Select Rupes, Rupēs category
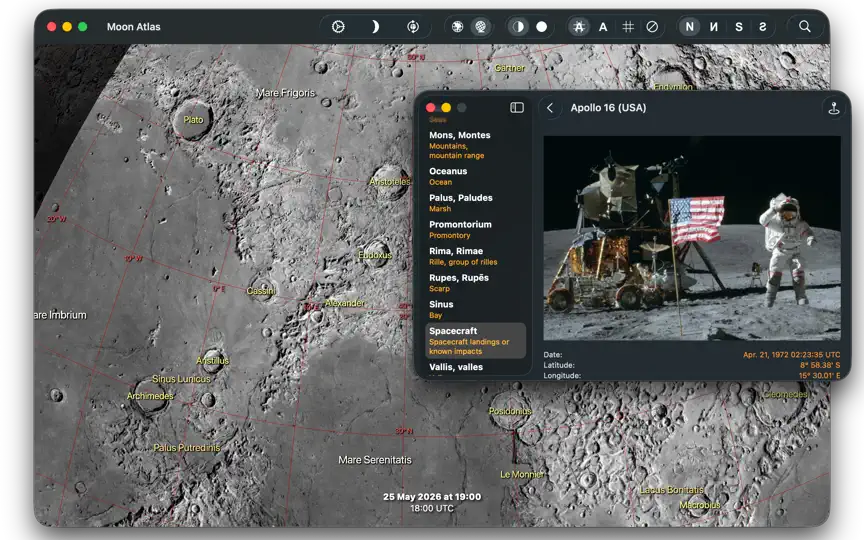 [475, 283]
